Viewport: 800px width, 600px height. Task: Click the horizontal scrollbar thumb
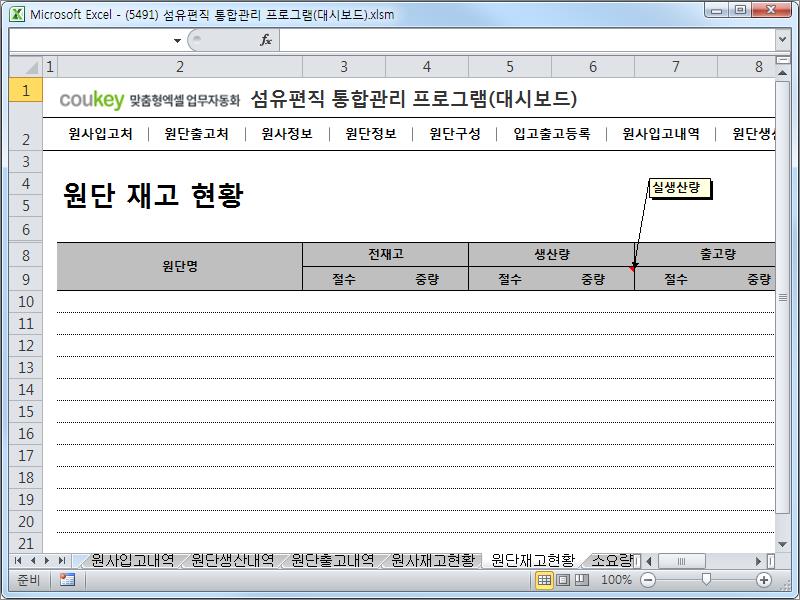click(x=682, y=561)
